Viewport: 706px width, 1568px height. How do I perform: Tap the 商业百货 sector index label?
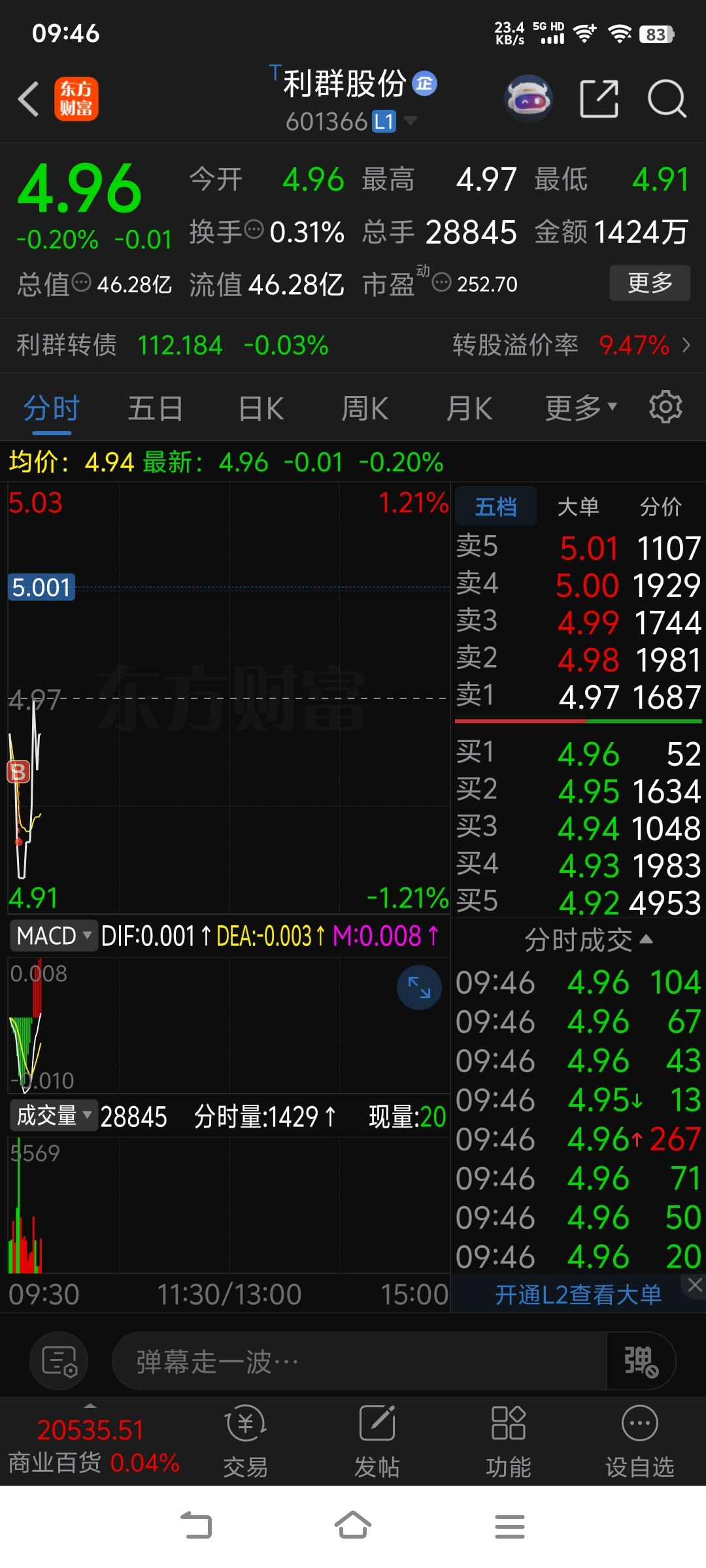click(54, 1462)
